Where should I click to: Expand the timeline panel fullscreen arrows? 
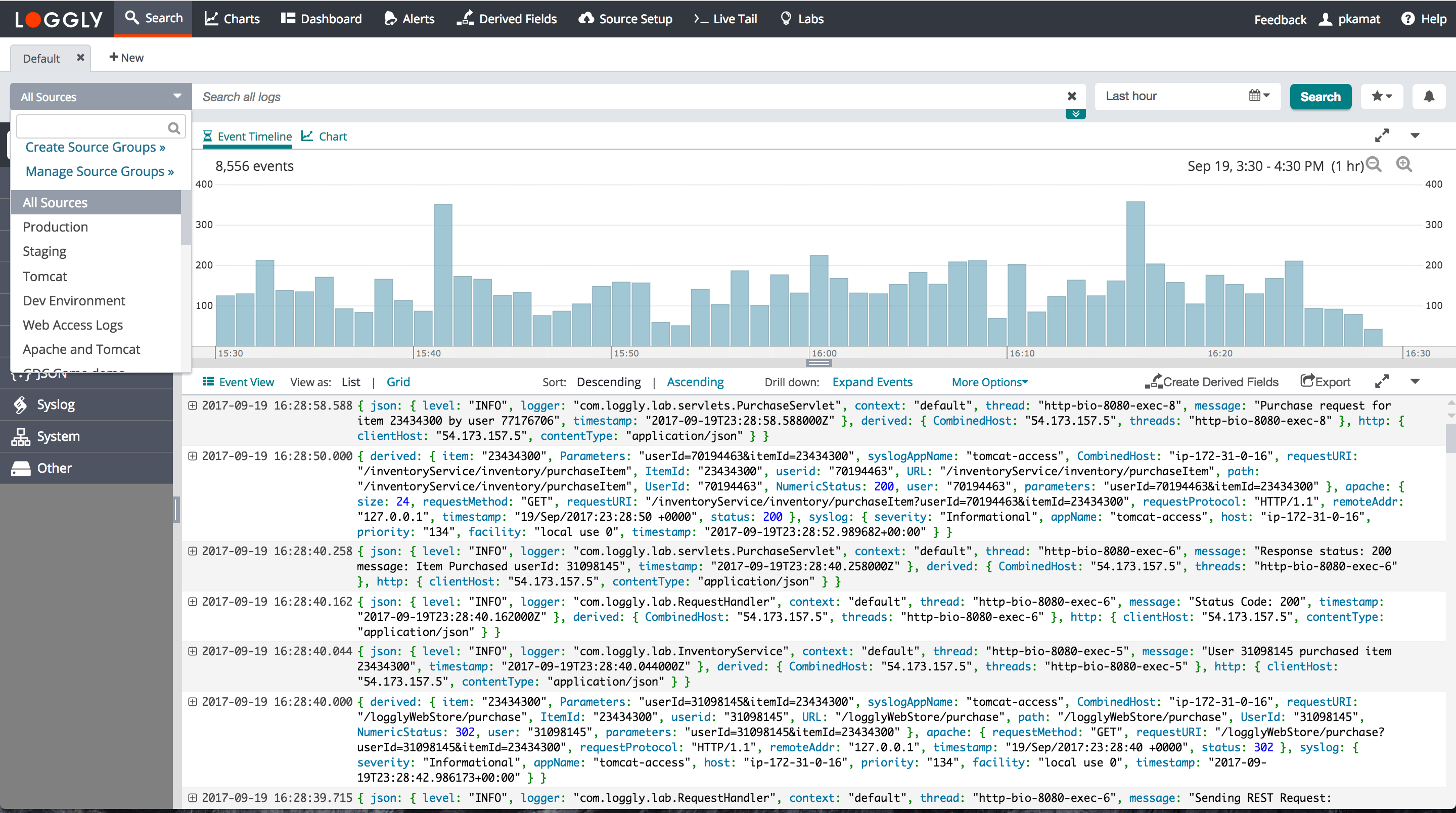[1381, 135]
